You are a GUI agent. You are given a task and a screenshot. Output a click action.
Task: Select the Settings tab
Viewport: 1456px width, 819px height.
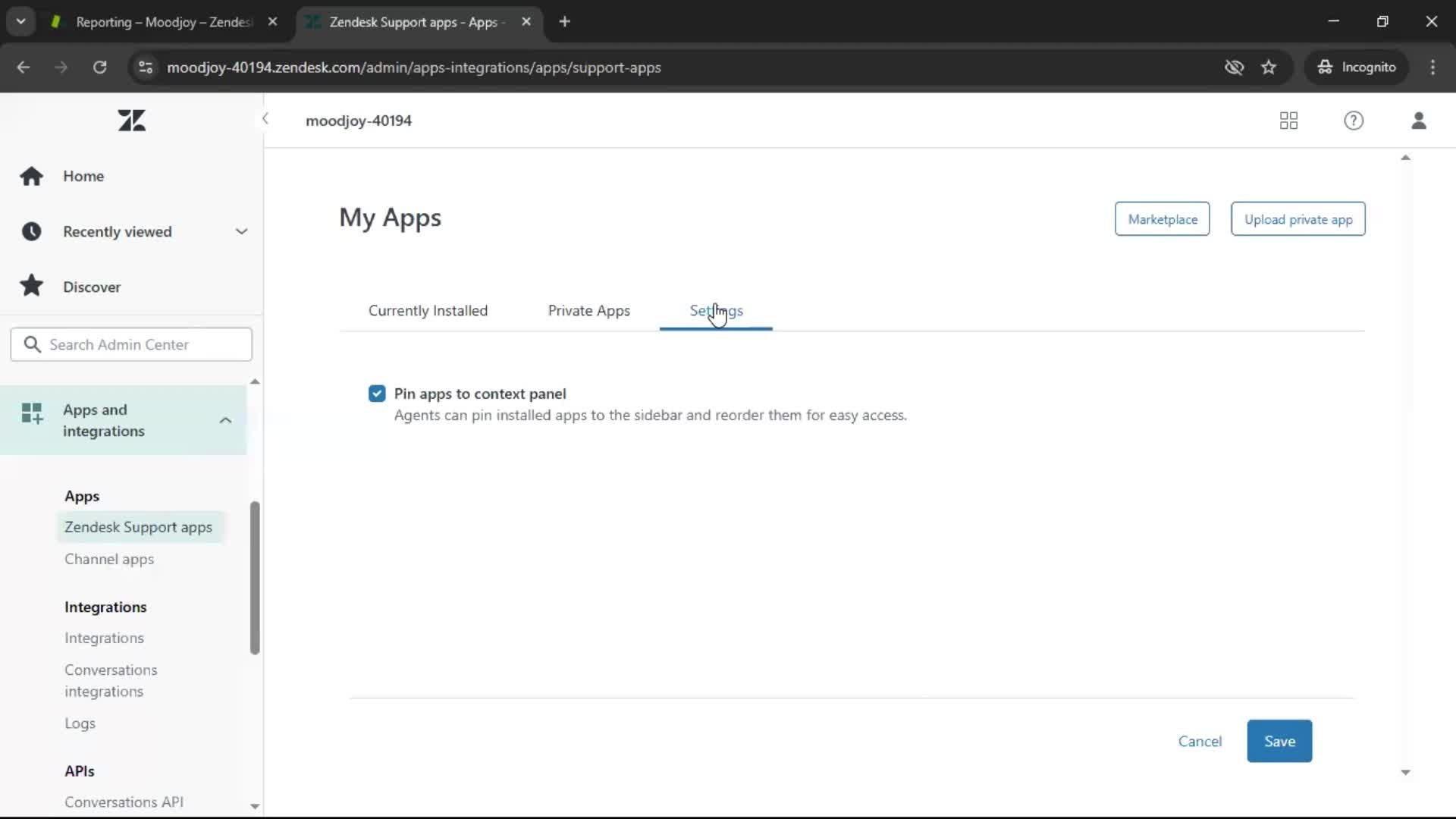716,311
